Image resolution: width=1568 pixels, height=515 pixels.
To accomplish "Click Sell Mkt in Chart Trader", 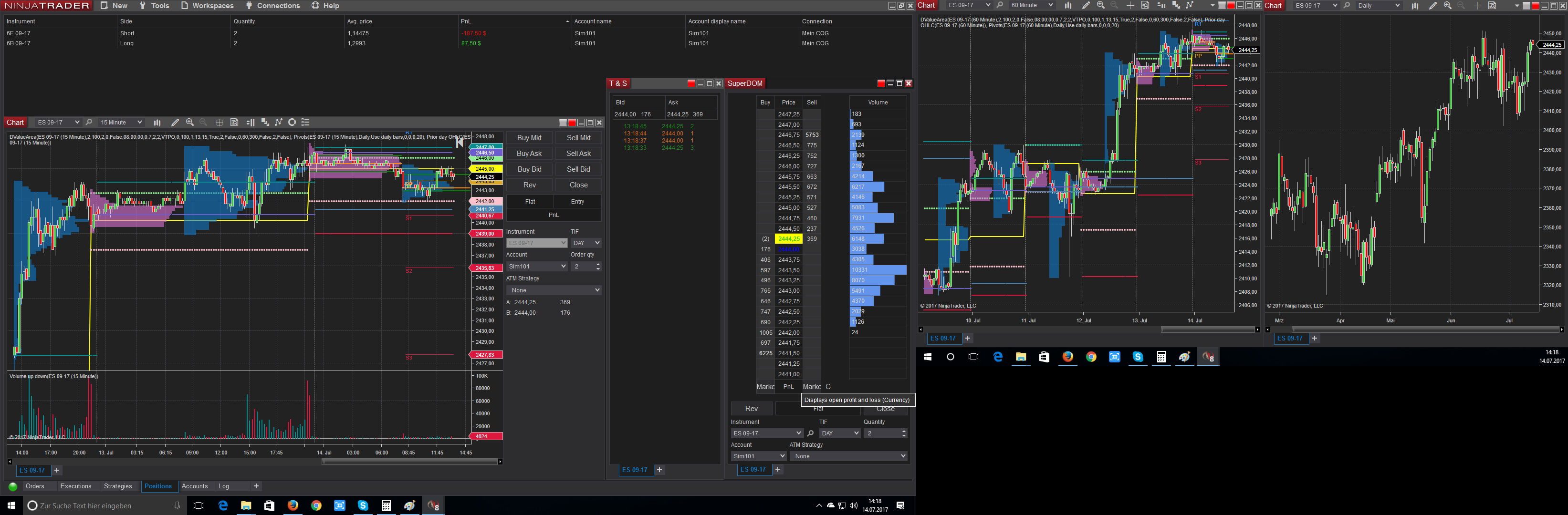I will point(578,138).
